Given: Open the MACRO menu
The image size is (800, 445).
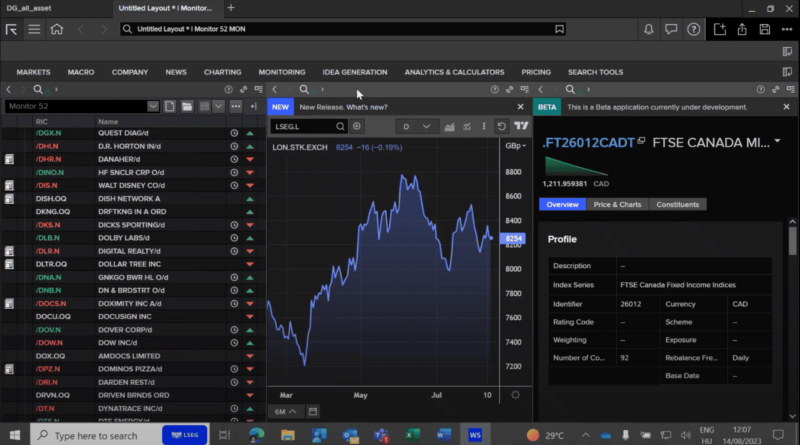Looking at the screenshot, I should pyautogui.click(x=81, y=72).
